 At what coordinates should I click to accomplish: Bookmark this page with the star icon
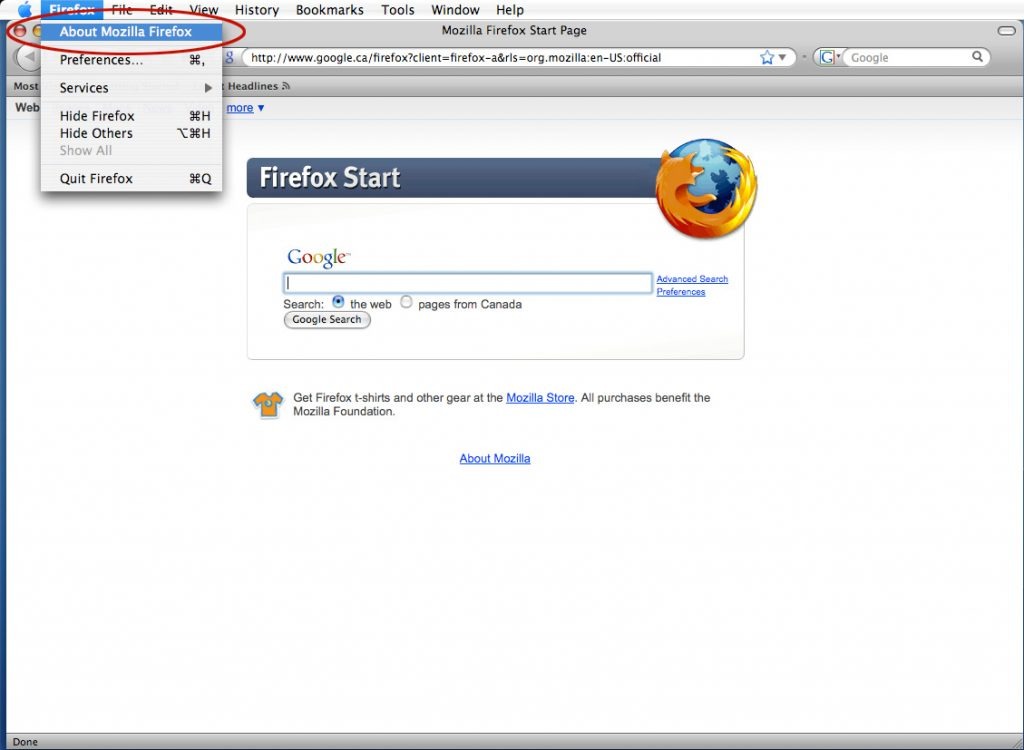click(767, 57)
